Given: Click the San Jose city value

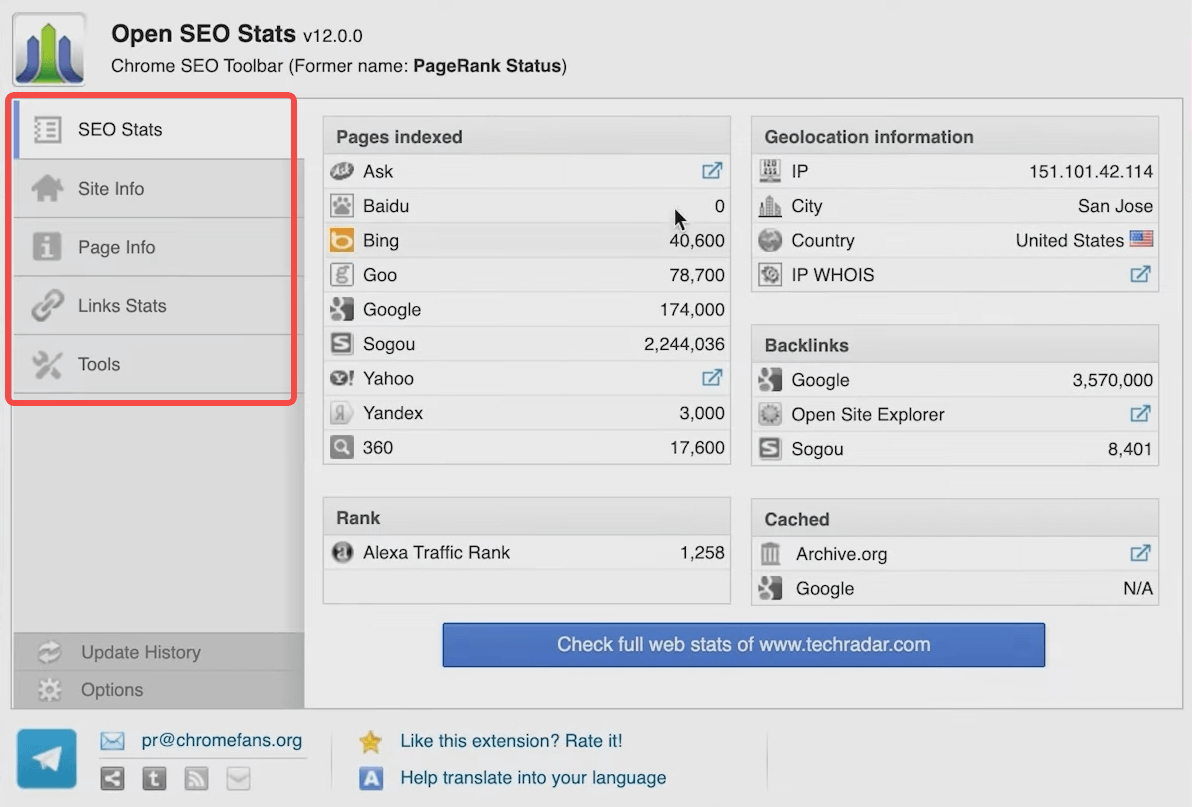Looking at the screenshot, I should click(x=1115, y=206).
